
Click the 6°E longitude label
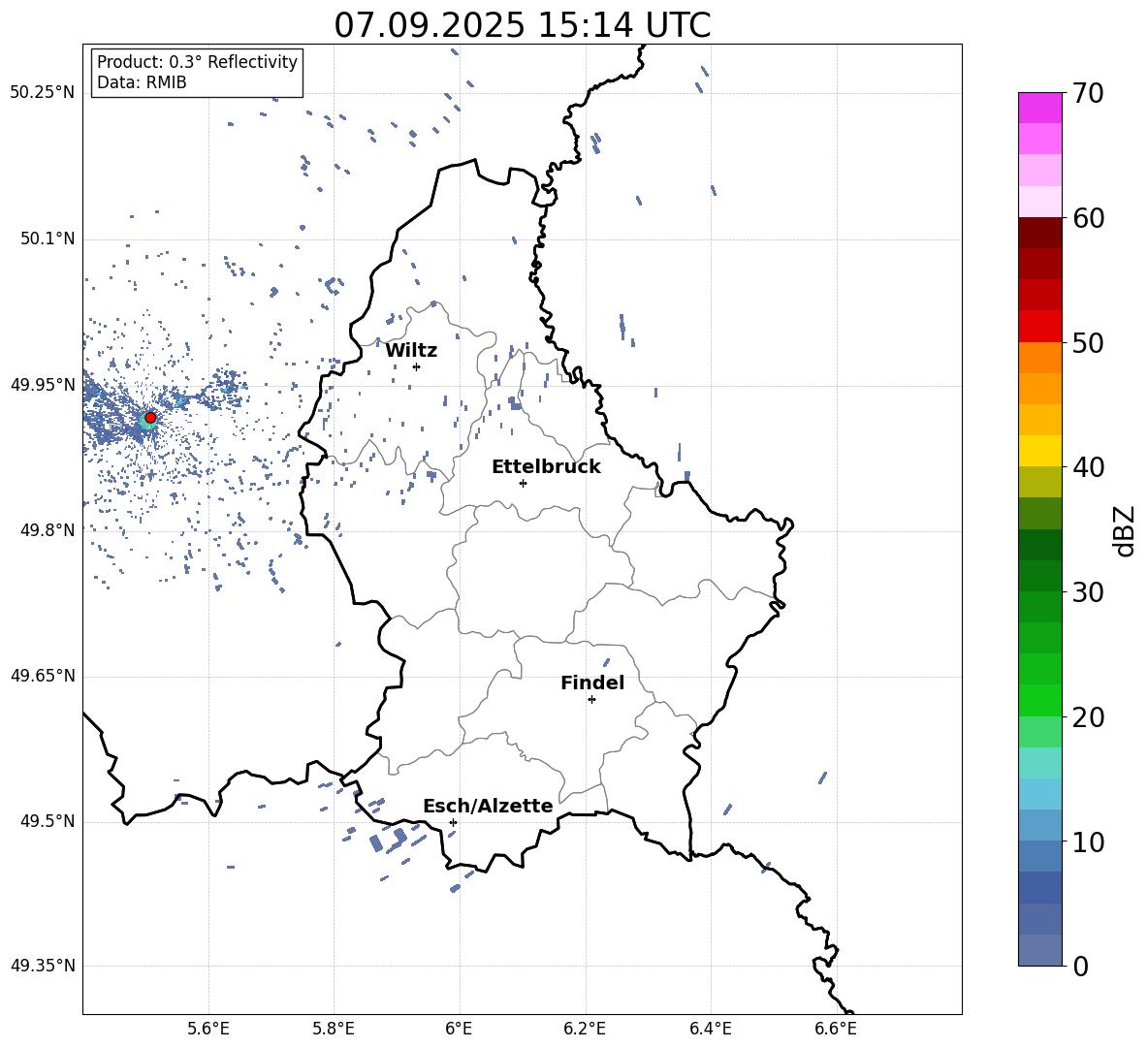click(459, 1029)
